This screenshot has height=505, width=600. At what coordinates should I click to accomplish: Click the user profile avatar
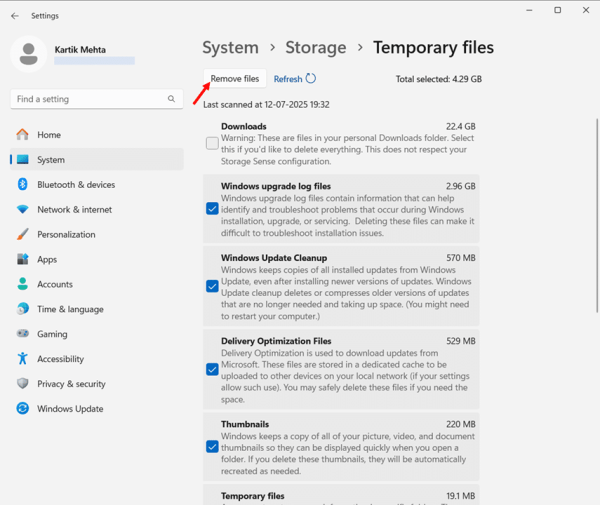[29, 54]
